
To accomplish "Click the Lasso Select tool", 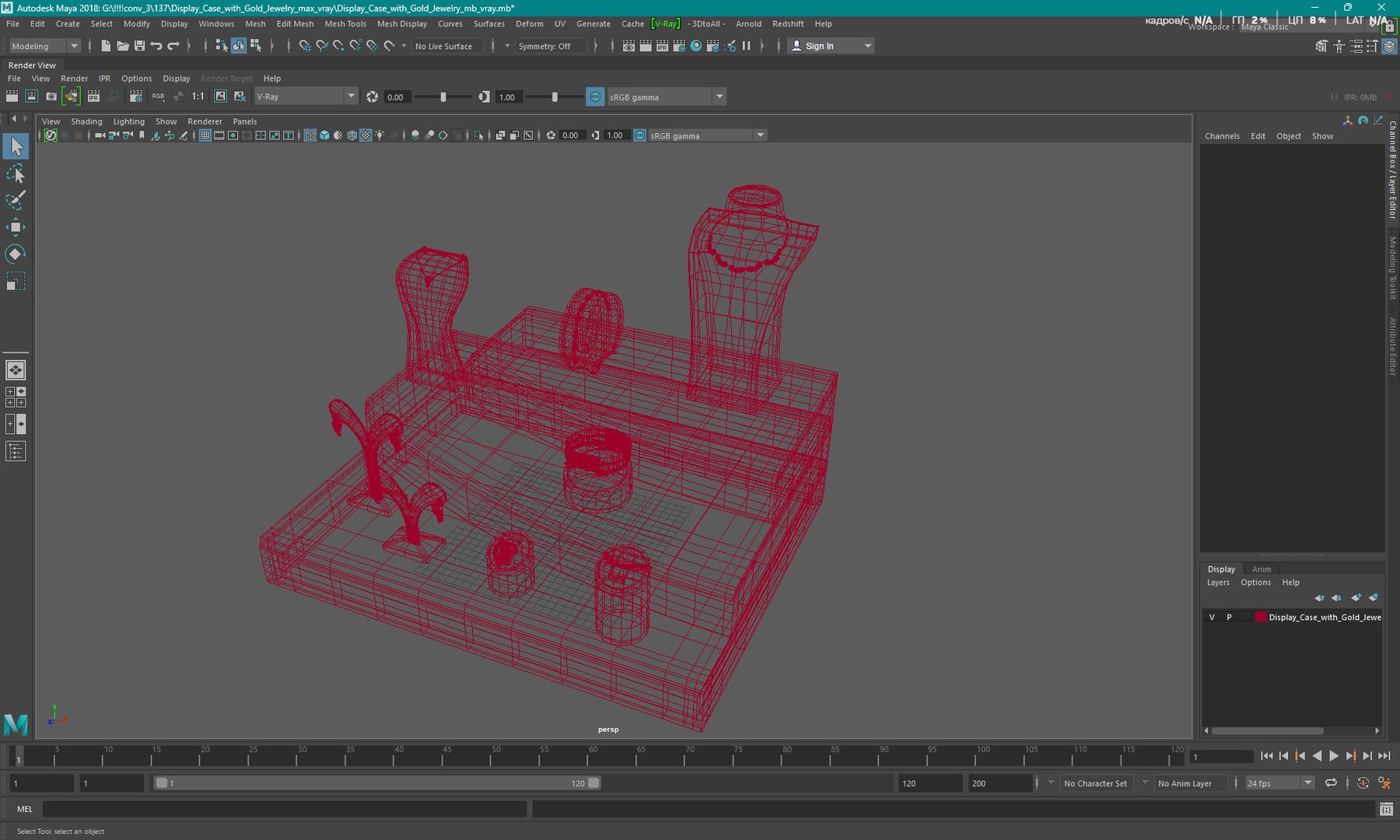I will coord(15,173).
